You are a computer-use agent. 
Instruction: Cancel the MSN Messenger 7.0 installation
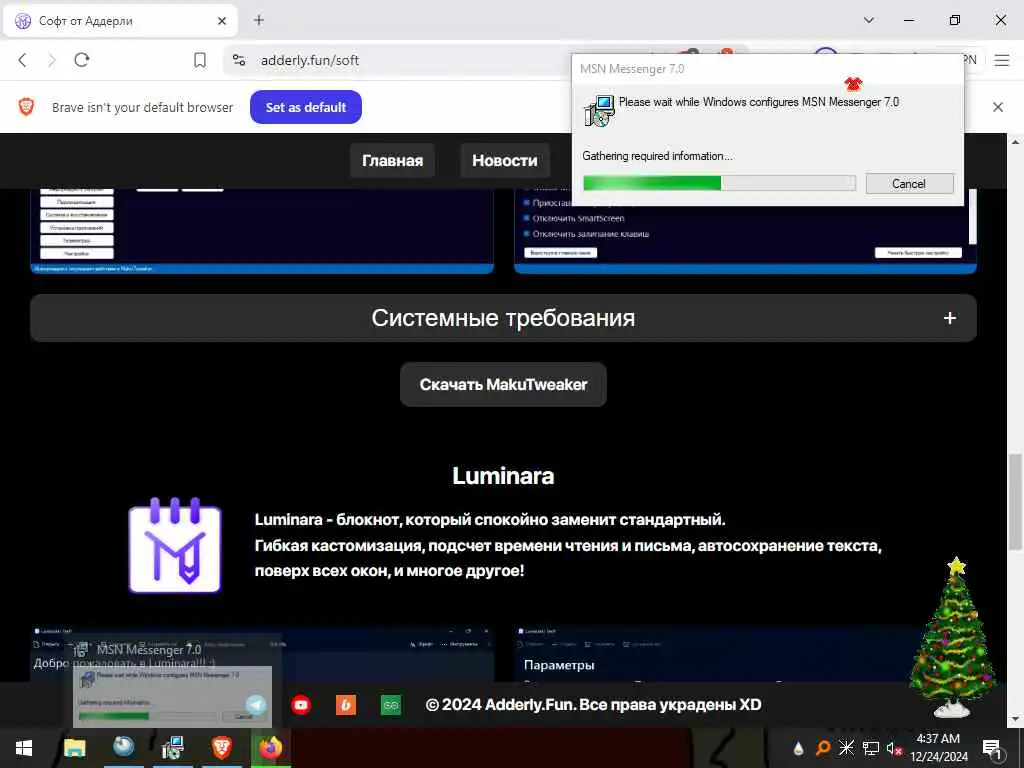(909, 184)
